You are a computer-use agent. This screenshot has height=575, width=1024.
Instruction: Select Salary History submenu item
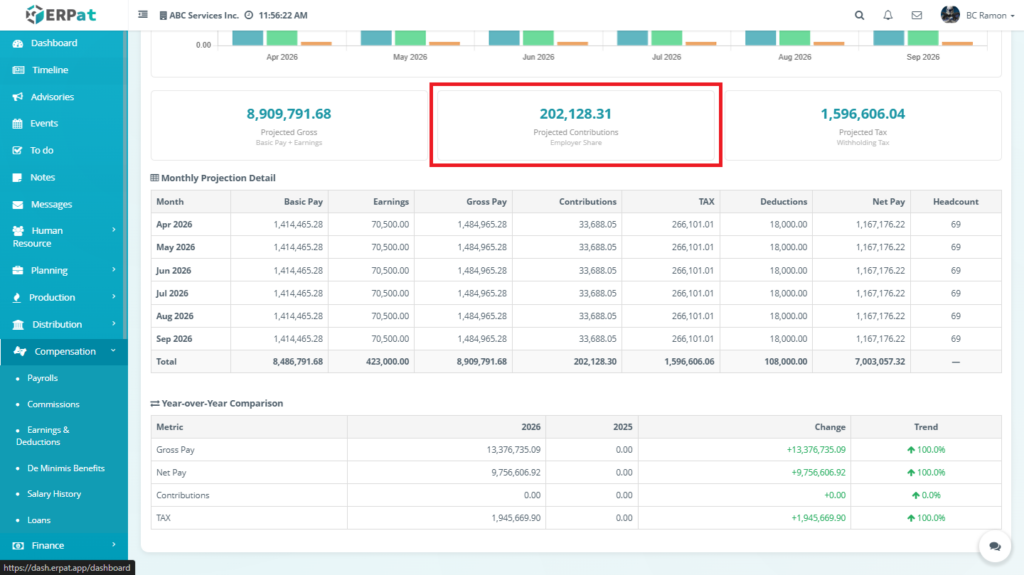54,494
